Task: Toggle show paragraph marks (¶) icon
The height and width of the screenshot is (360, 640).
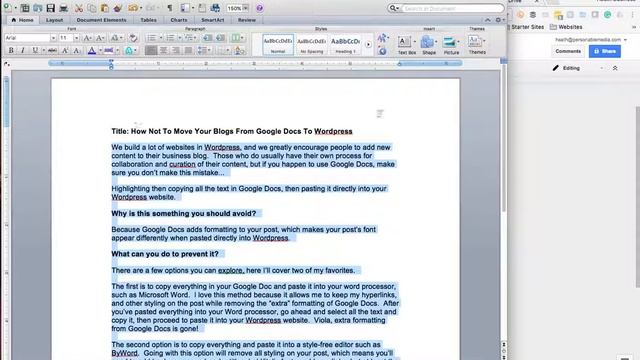Action: coord(170,8)
